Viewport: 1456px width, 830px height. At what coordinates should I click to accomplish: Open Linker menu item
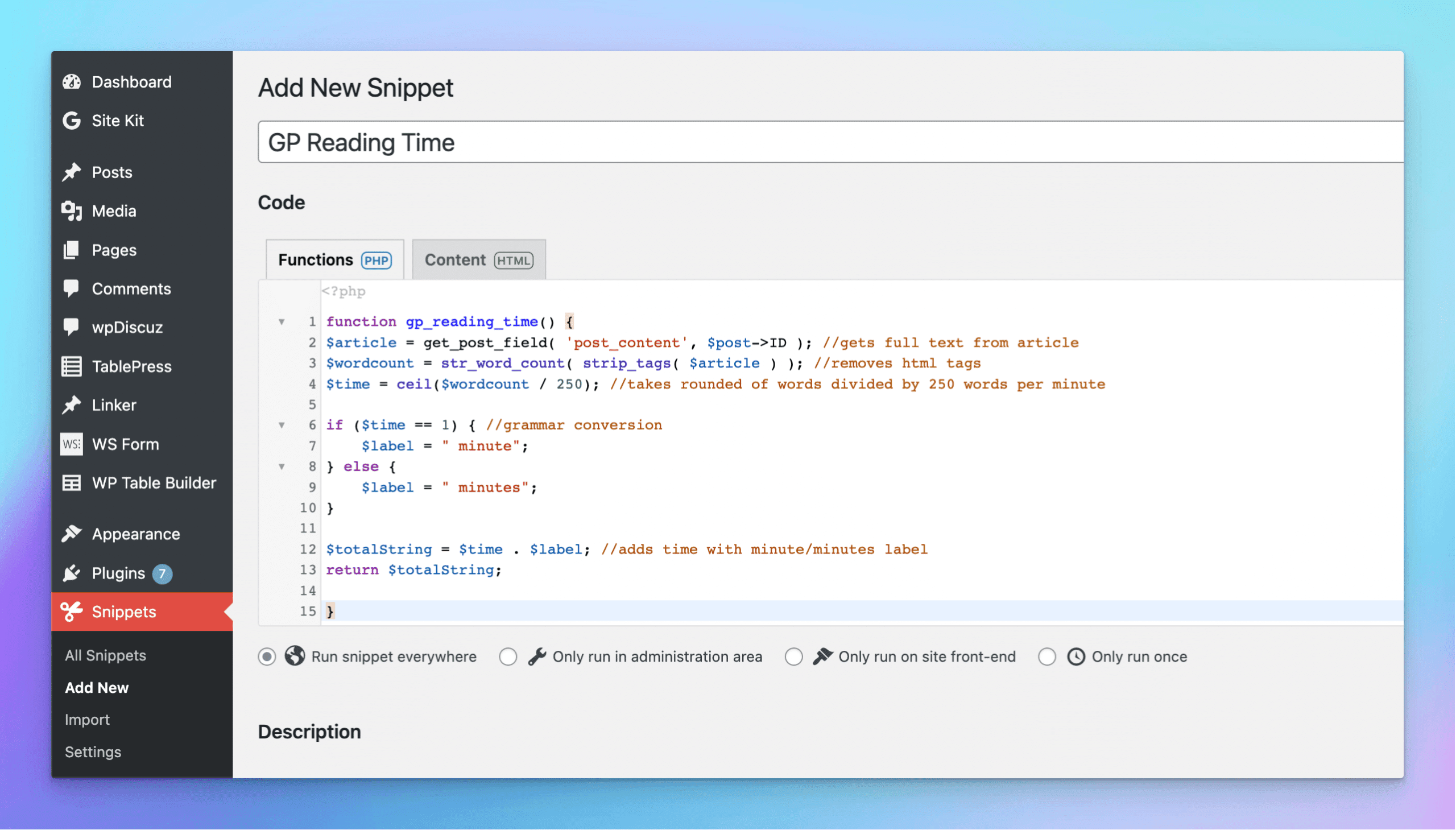[142, 405]
